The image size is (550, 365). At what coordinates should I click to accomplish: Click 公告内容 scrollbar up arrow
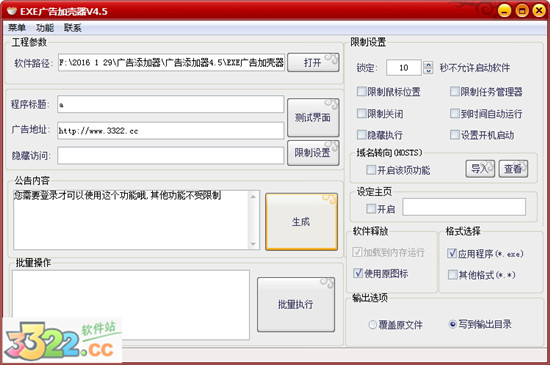coord(253,197)
